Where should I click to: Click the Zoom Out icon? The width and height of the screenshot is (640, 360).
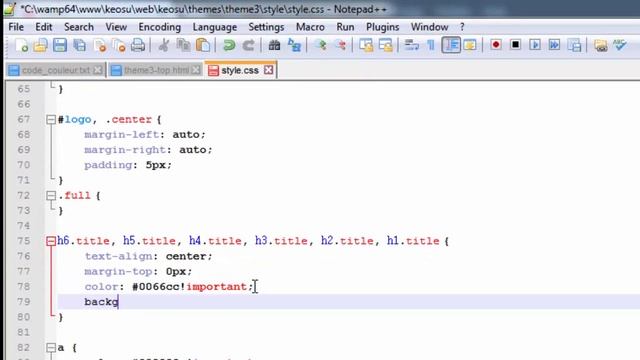pos(340,45)
